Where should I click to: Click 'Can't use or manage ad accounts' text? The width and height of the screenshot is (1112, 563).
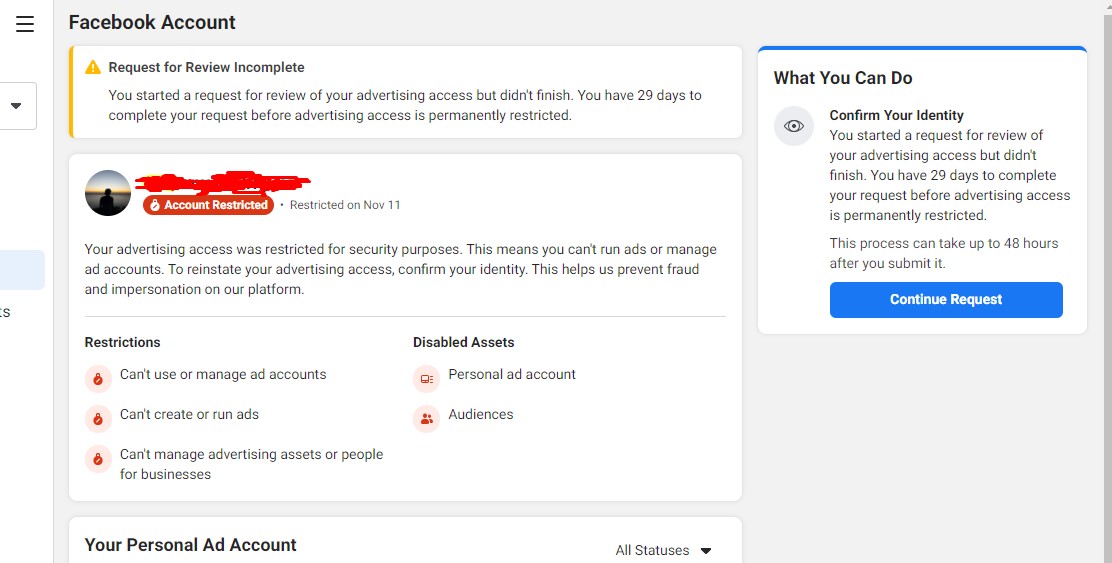(x=223, y=374)
